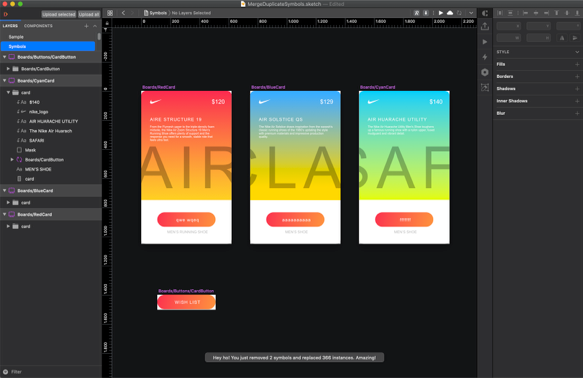Switch to the Components tab
Image resolution: width=583 pixels, height=378 pixels.
coord(38,26)
